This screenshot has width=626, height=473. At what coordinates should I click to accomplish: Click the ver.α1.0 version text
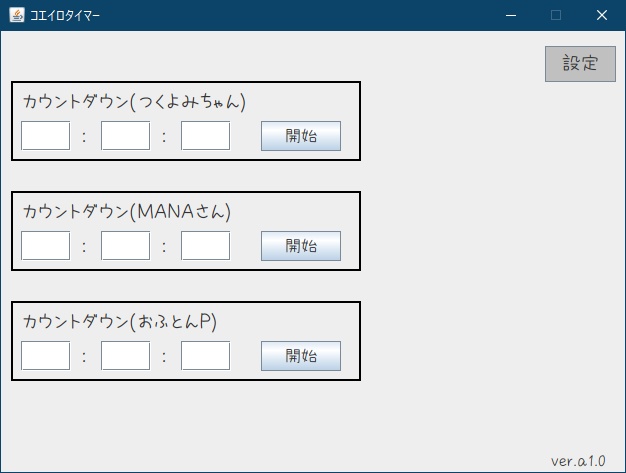(578, 461)
